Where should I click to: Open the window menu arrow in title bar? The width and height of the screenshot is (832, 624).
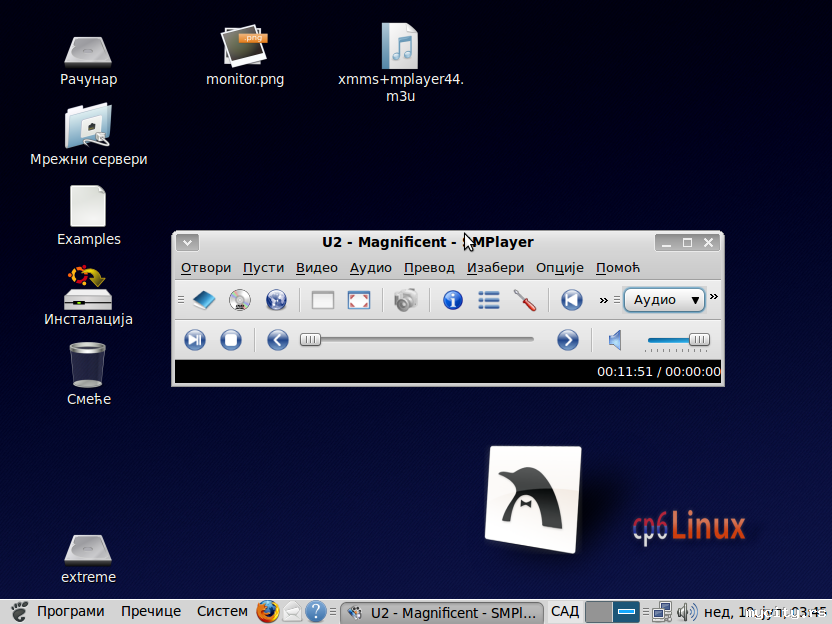tap(187, 242)
